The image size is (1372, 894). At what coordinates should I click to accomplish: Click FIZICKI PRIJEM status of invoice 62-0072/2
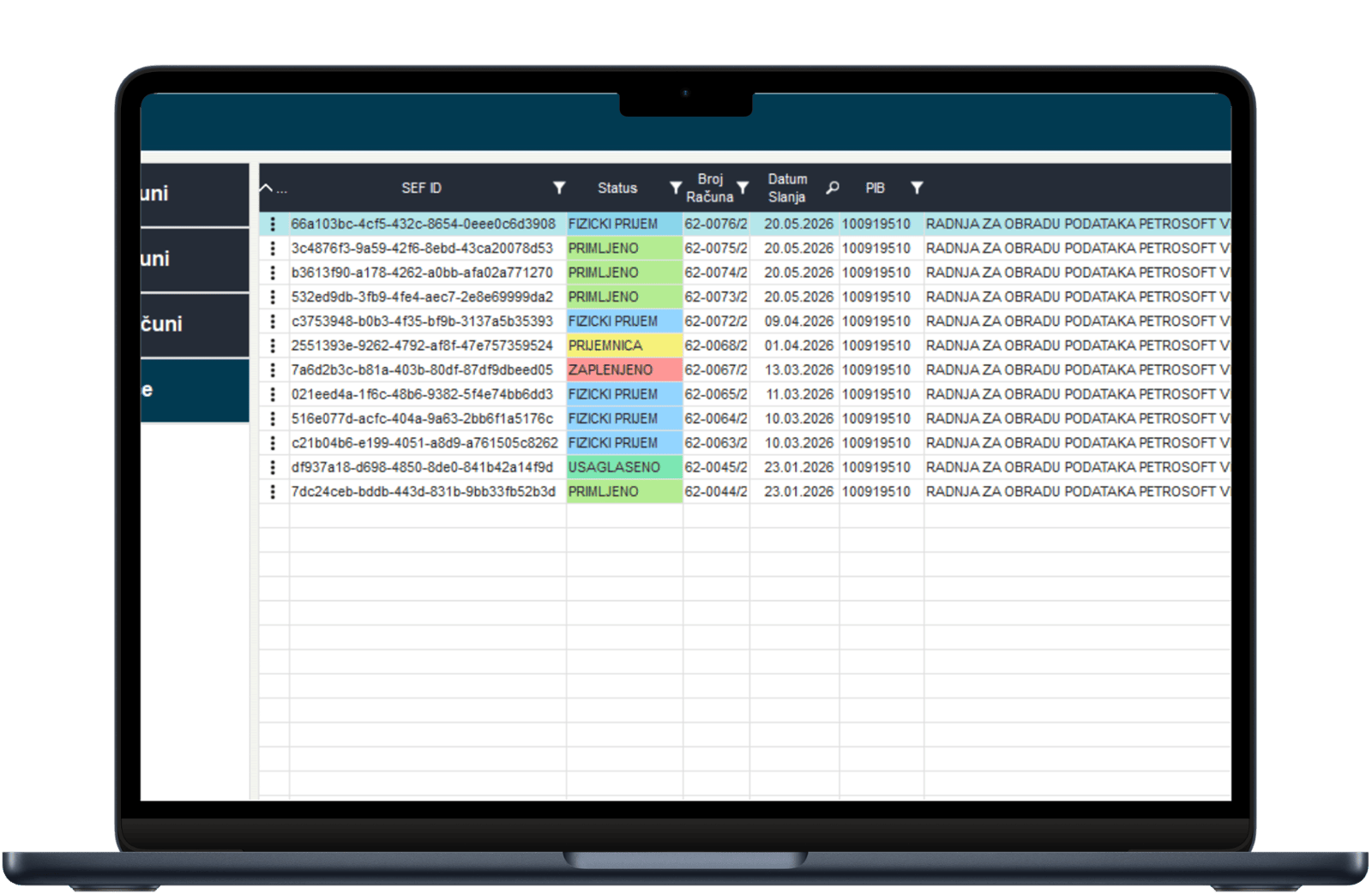pos(624,321)
